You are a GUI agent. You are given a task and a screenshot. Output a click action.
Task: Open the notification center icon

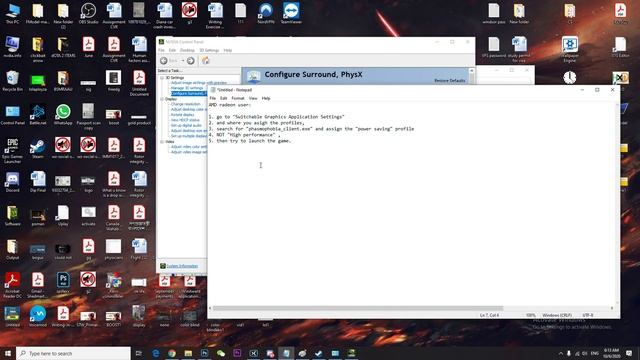[629, 353]
